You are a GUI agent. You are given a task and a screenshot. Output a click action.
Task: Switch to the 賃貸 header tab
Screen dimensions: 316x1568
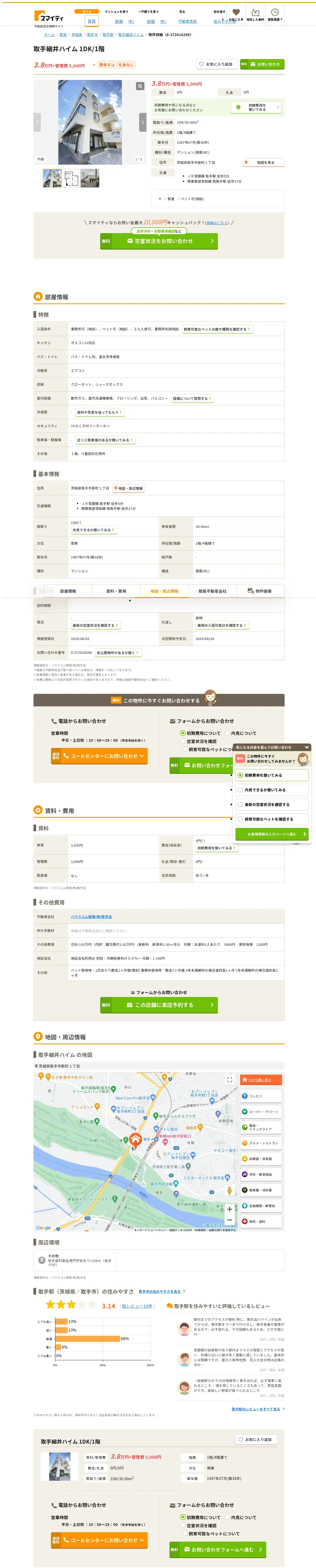[x=91, y=21]
